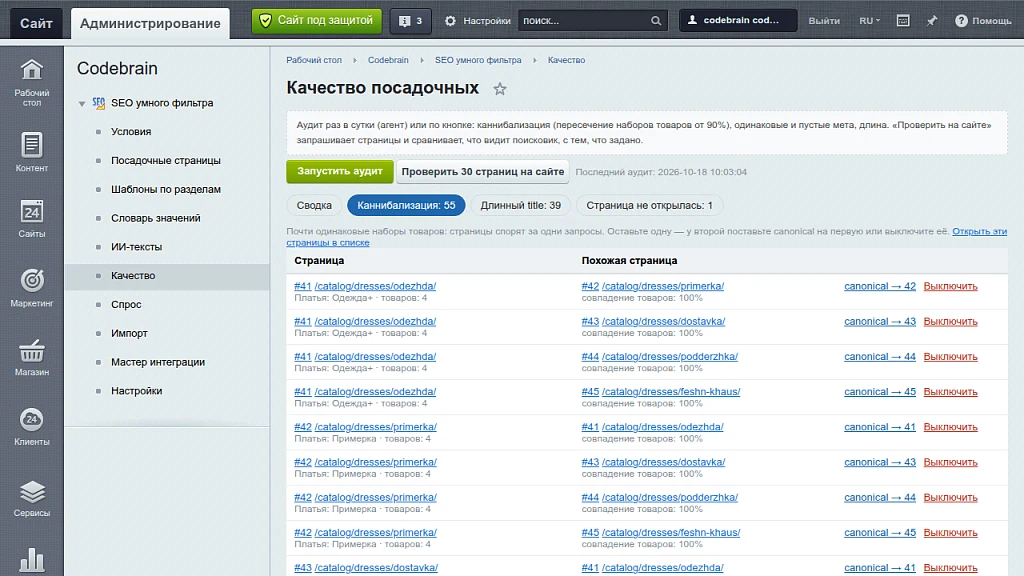
Task: Open the Рабочий стол sidebar icon
Action: point(31,82)
